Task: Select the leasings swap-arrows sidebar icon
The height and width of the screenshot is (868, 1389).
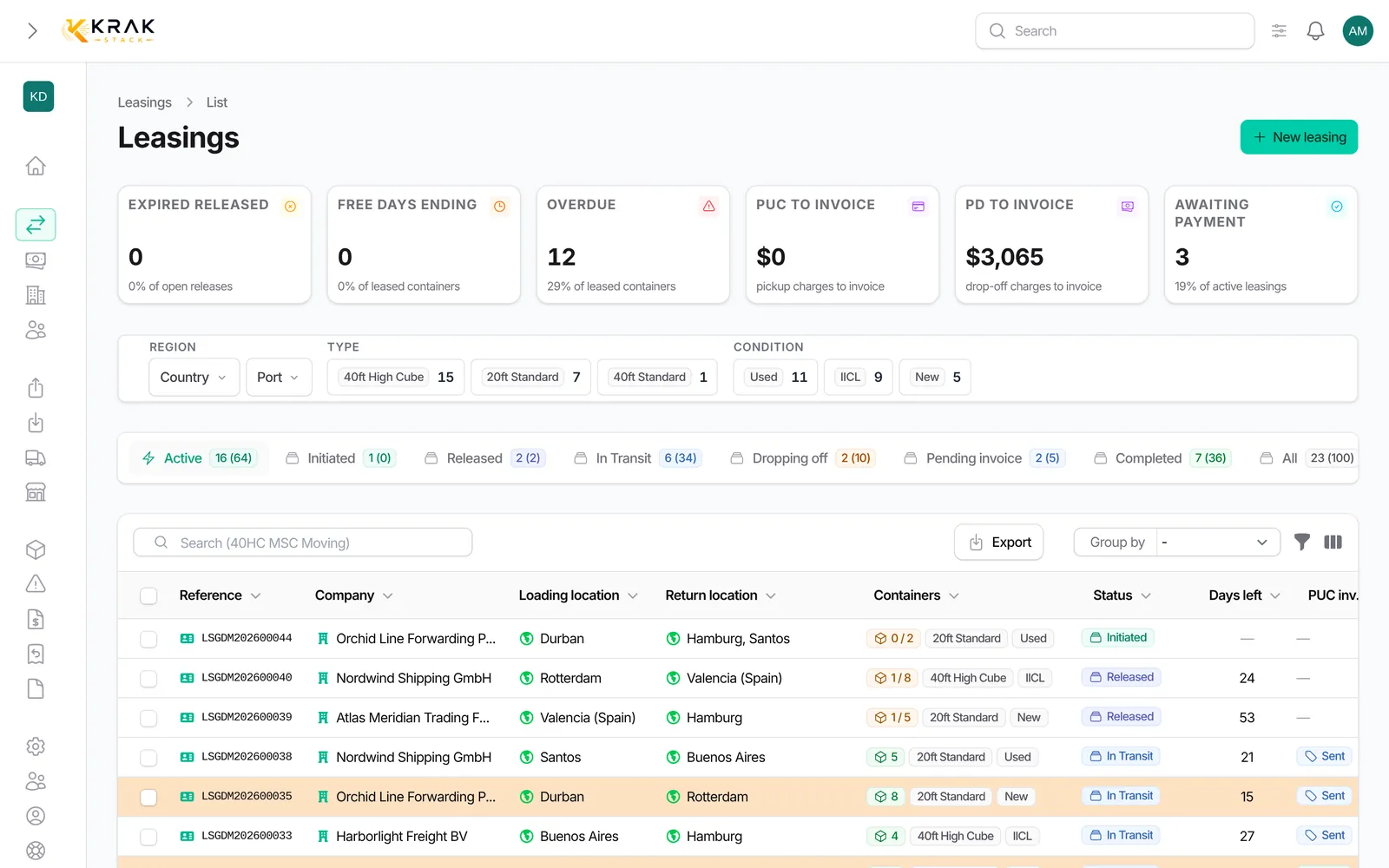Action: [36, 225]
